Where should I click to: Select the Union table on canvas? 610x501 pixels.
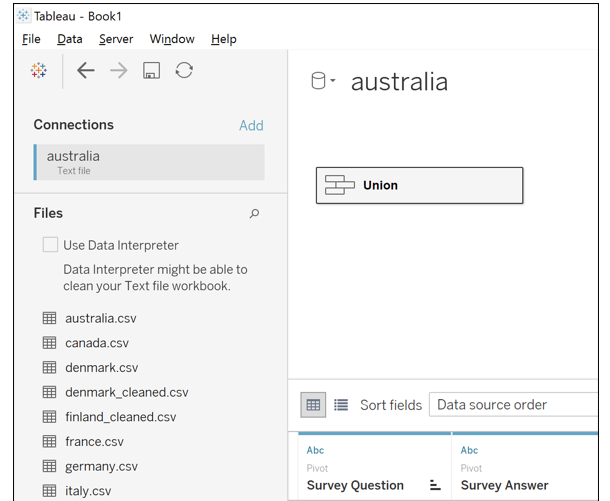click(419, 185)
